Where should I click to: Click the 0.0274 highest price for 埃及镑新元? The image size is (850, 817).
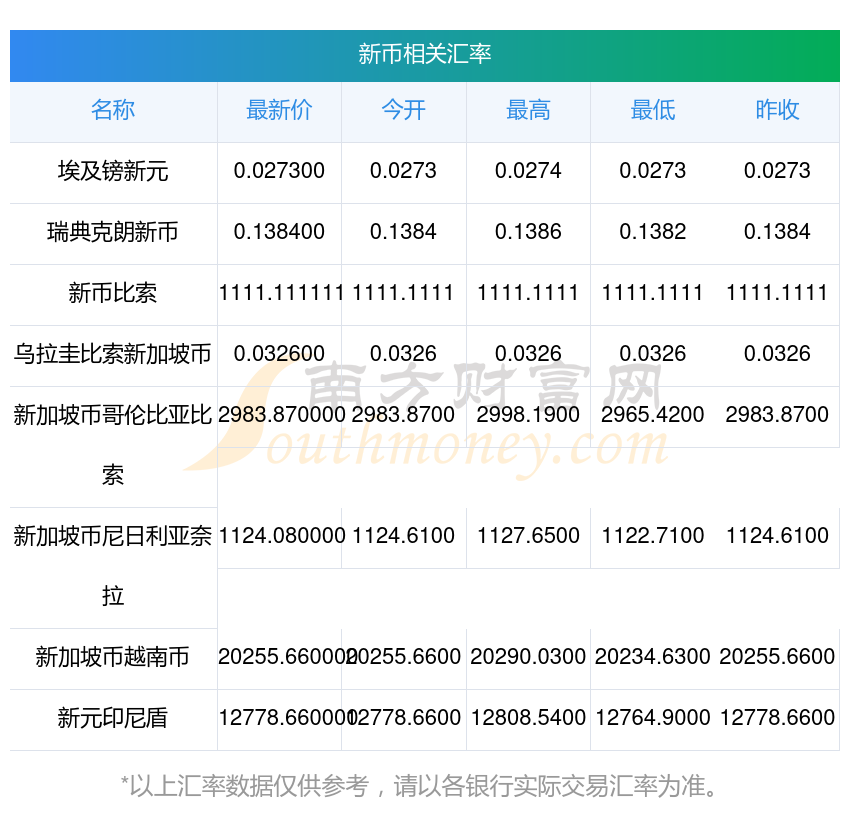click(x=528, y=171)
